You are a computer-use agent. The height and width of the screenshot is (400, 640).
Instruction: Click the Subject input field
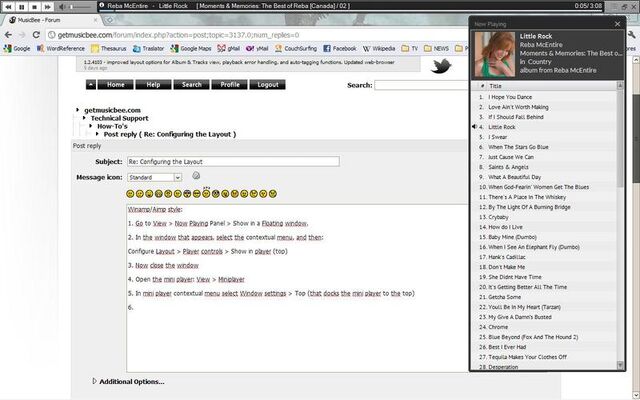(233, 162)
